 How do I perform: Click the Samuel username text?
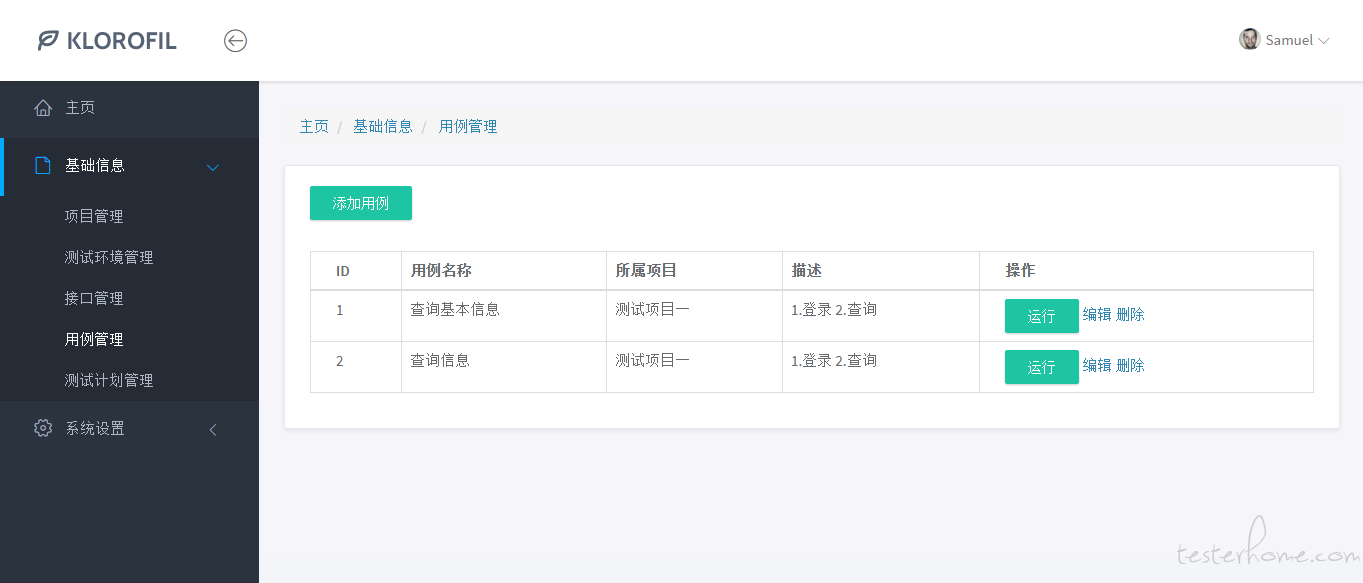pos(1289,40)
